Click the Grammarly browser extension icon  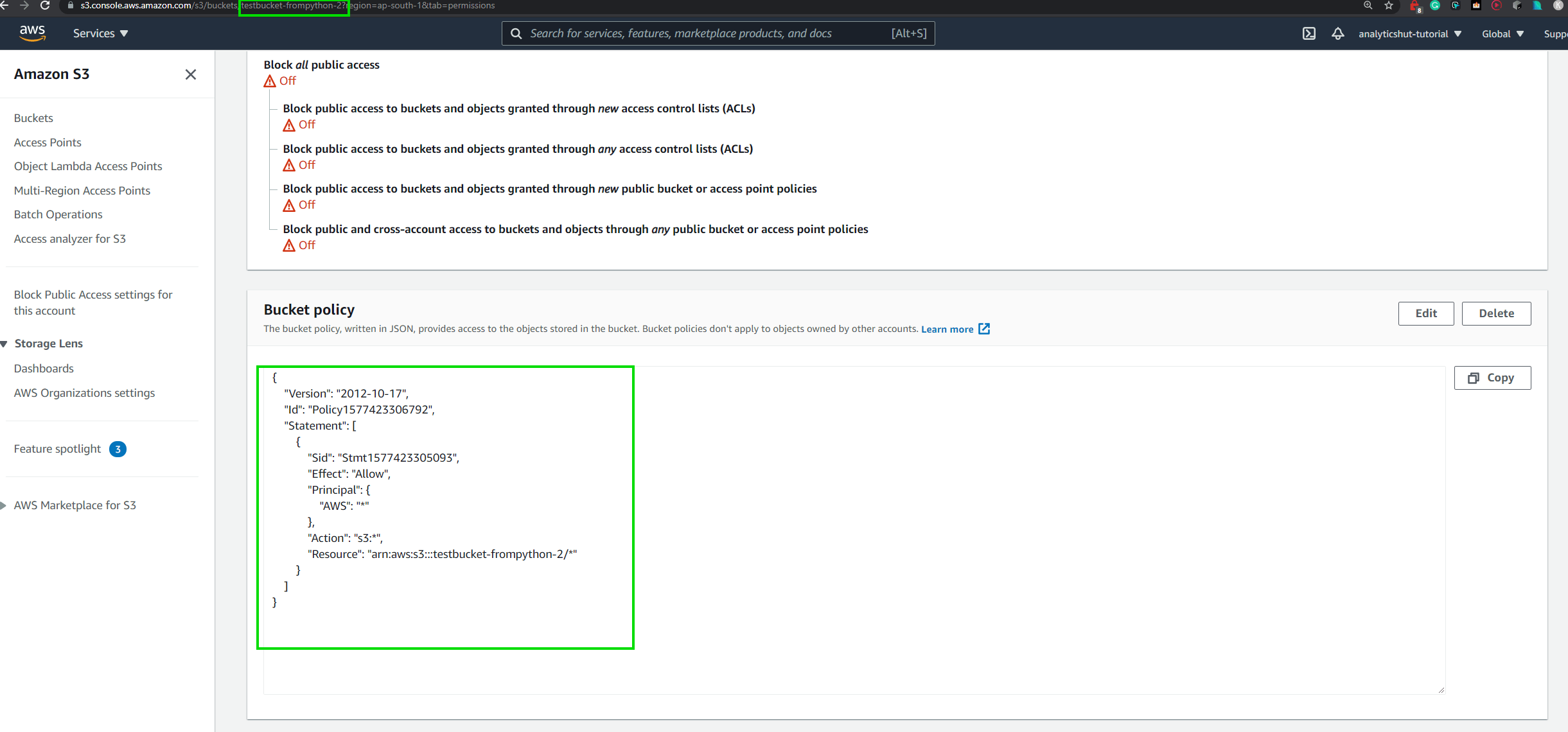[x=1434, y=6]
